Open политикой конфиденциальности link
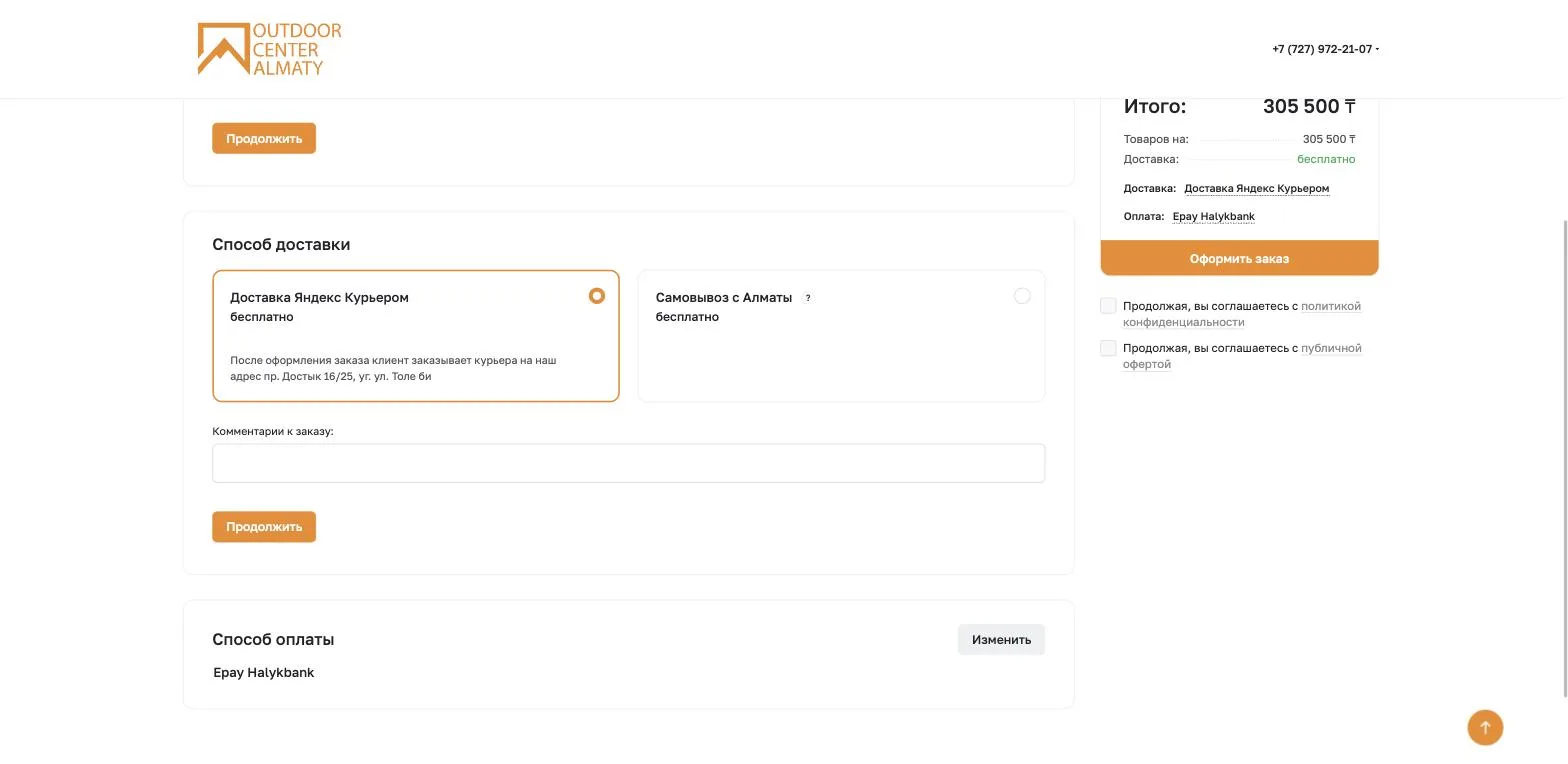 (1242, 314)
